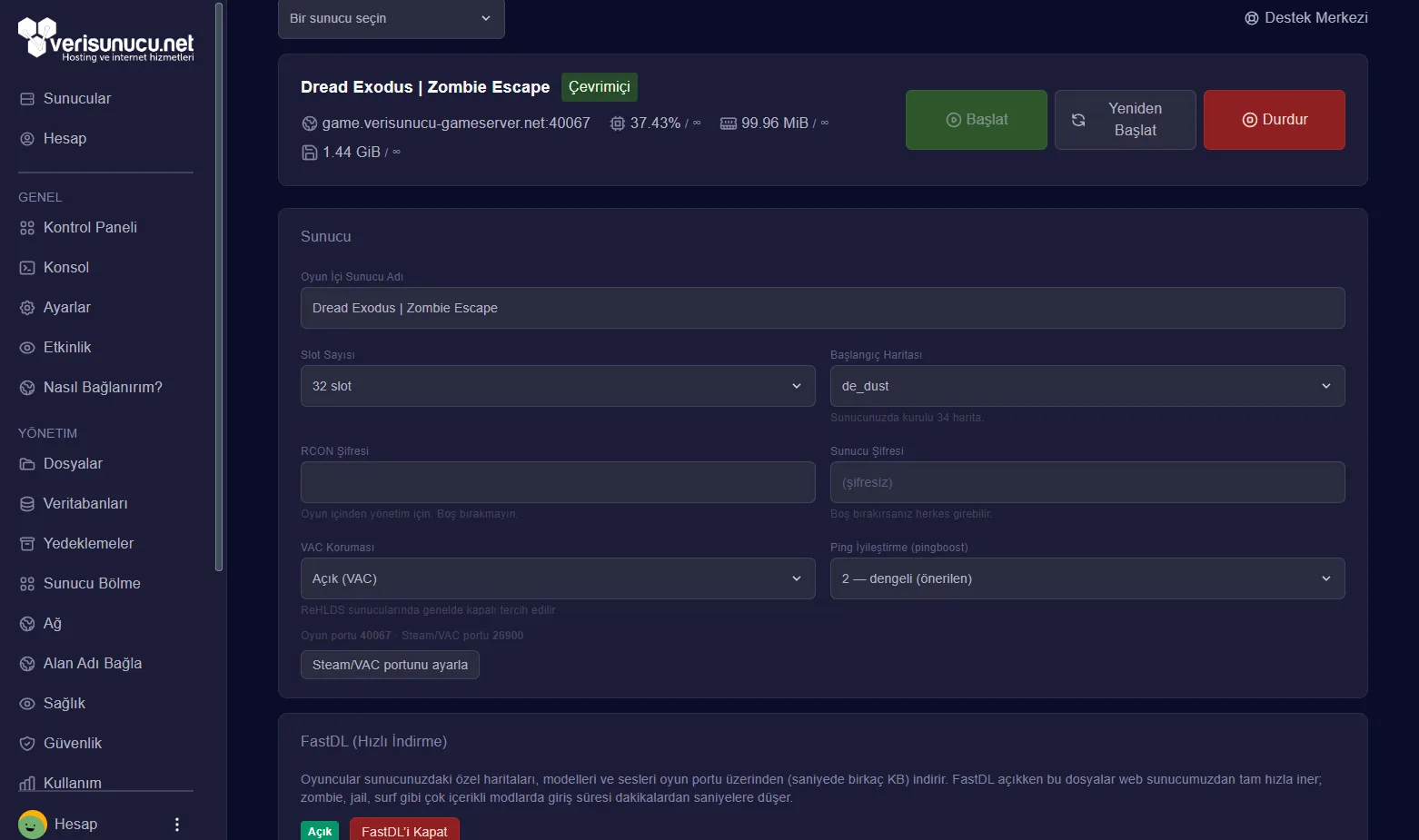Click the Kontrol Paneli grid icon
This screenshot has width=1419, height=840.
tap(27, 228)
